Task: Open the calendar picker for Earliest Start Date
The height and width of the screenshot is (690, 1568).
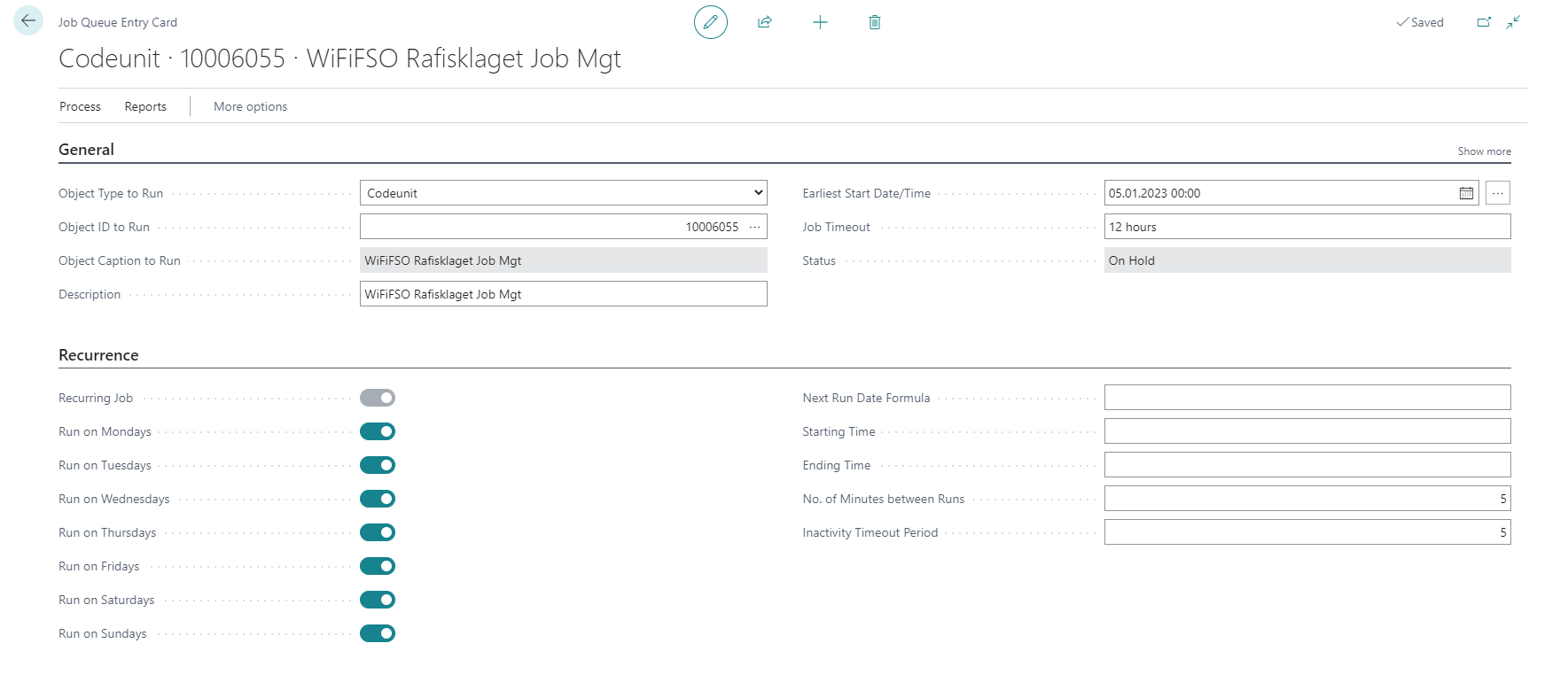Action: coord(1466,193)
